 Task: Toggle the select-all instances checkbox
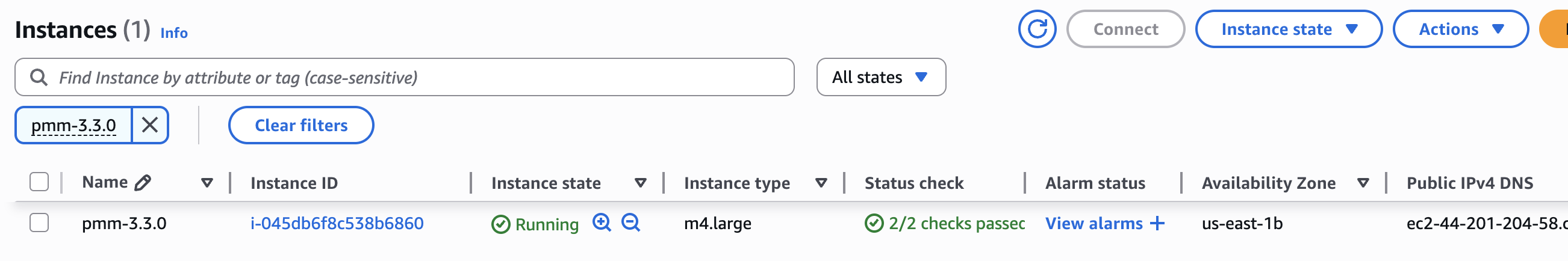coord(39,182)
